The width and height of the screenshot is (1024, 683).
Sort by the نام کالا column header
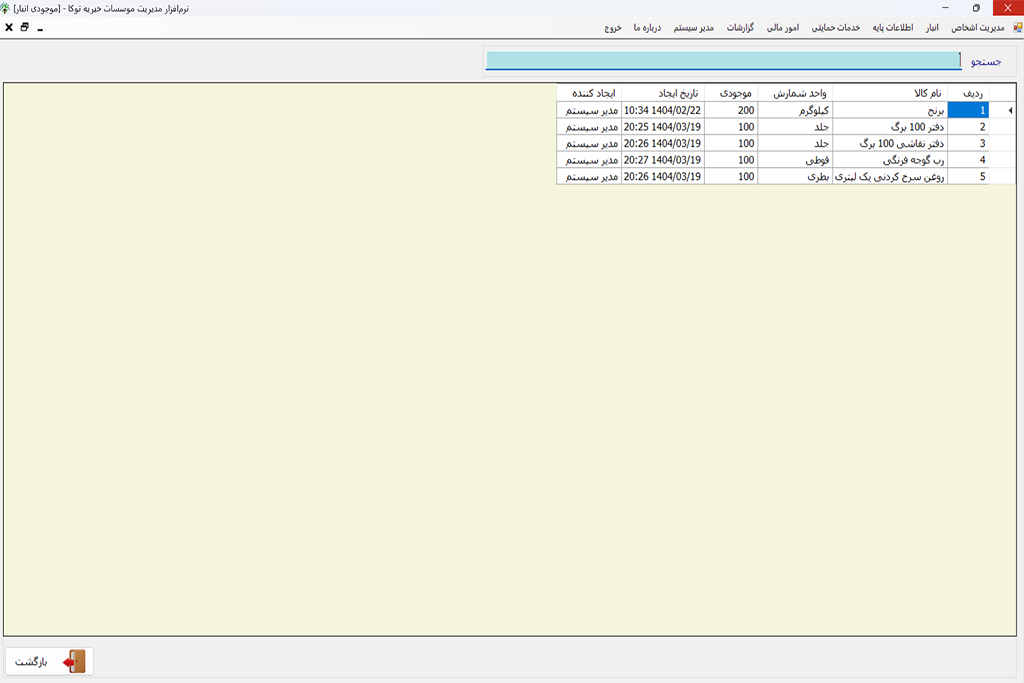click(889, 93)
